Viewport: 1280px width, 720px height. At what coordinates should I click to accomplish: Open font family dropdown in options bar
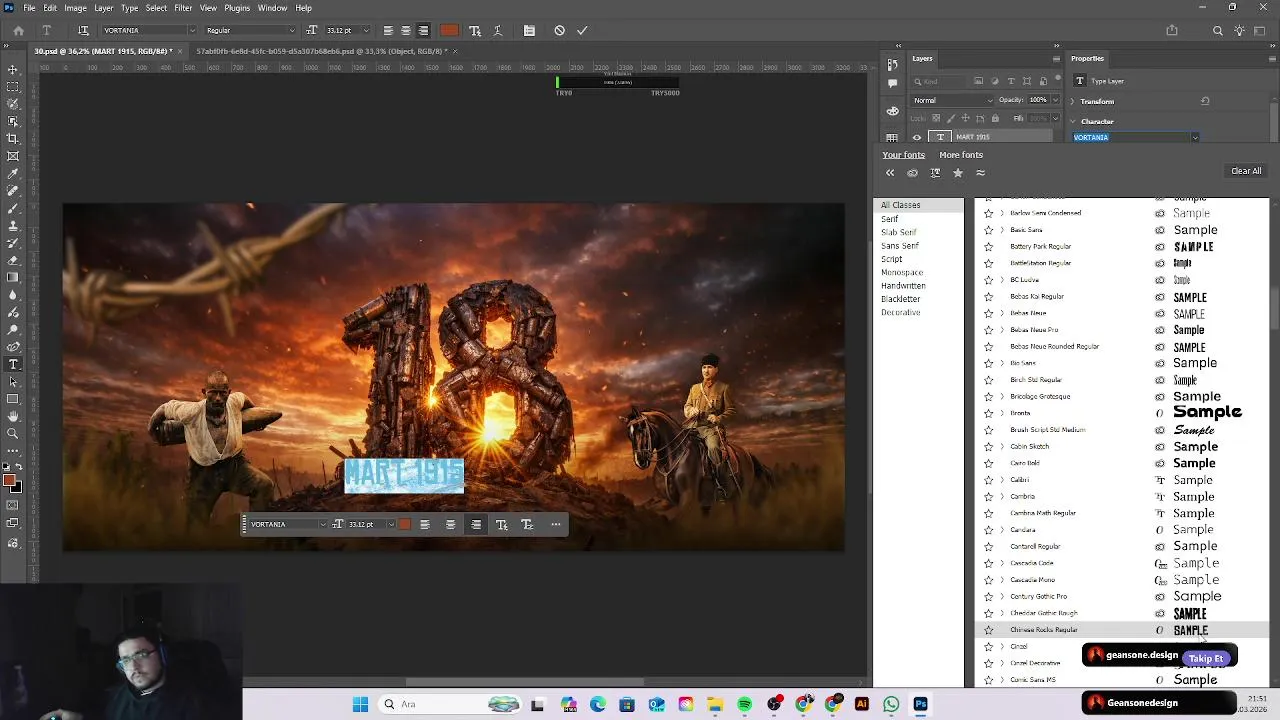point(192,30)
